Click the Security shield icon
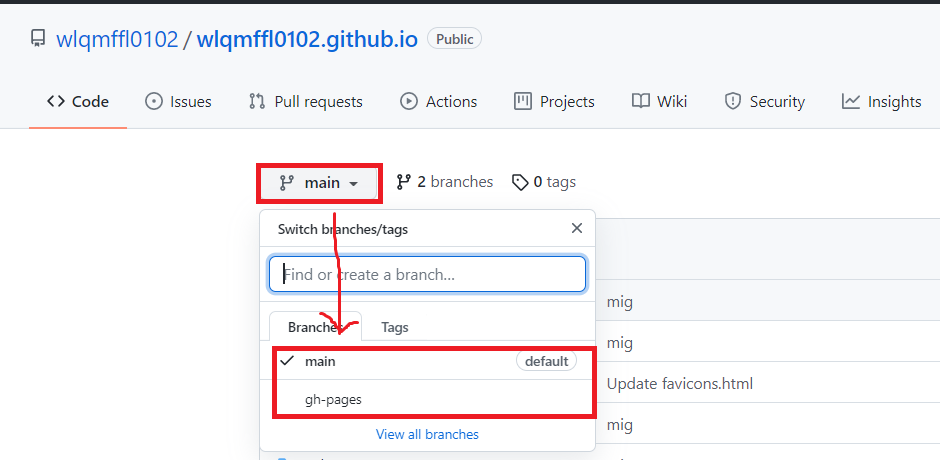The height and width of the screenshot is (460, 940). (733, 101)
